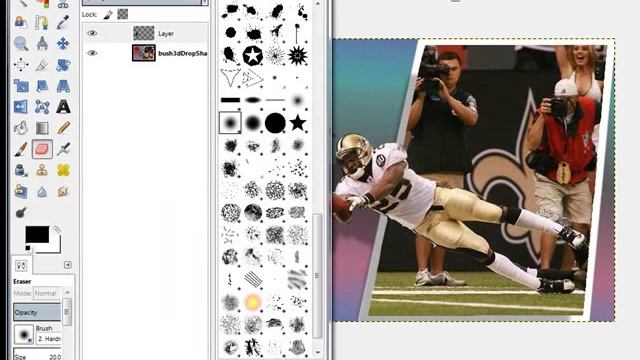Select the Ink tool
Image resolution: width=640 pixels, height=360 pixels.
21,170
